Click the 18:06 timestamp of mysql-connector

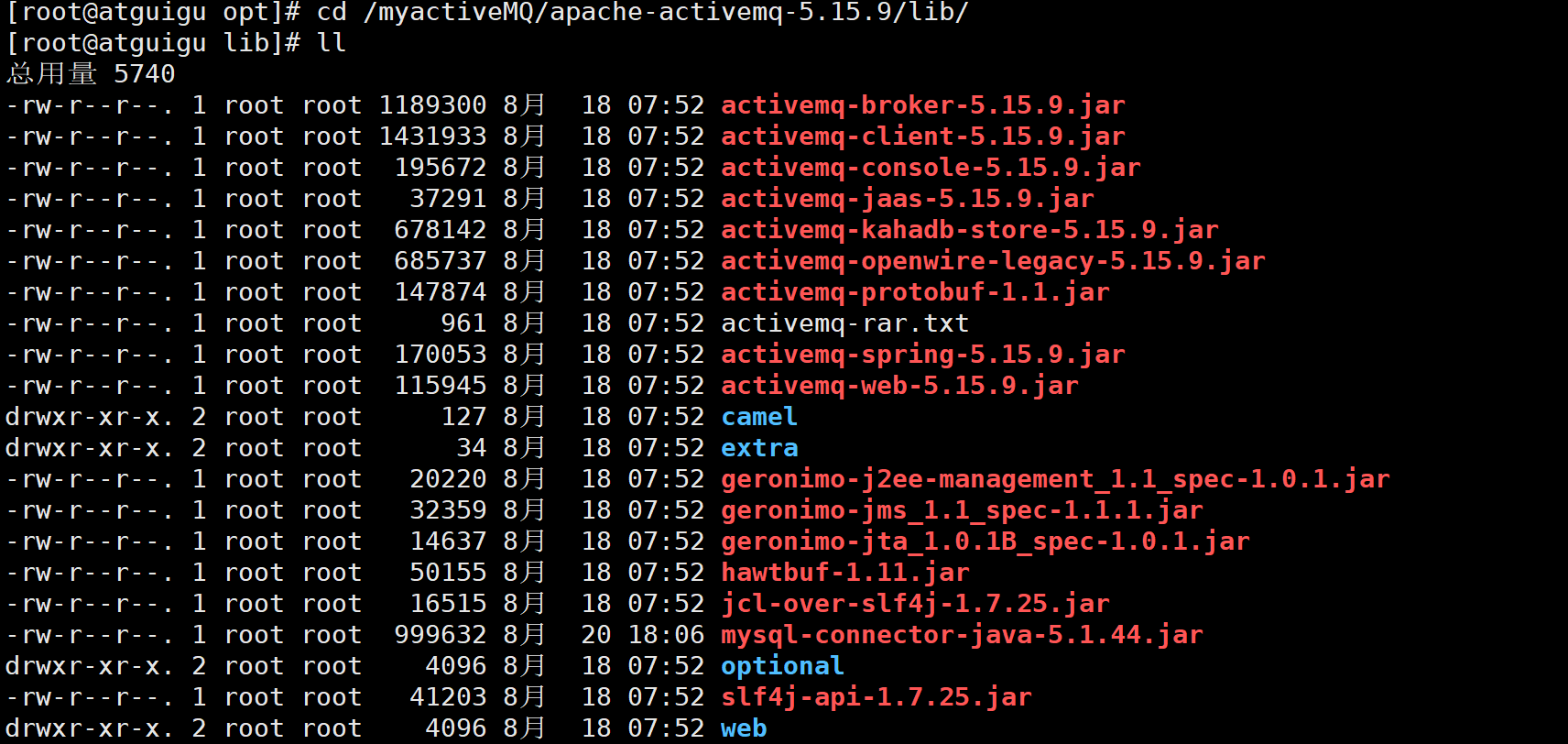(667, 636)
